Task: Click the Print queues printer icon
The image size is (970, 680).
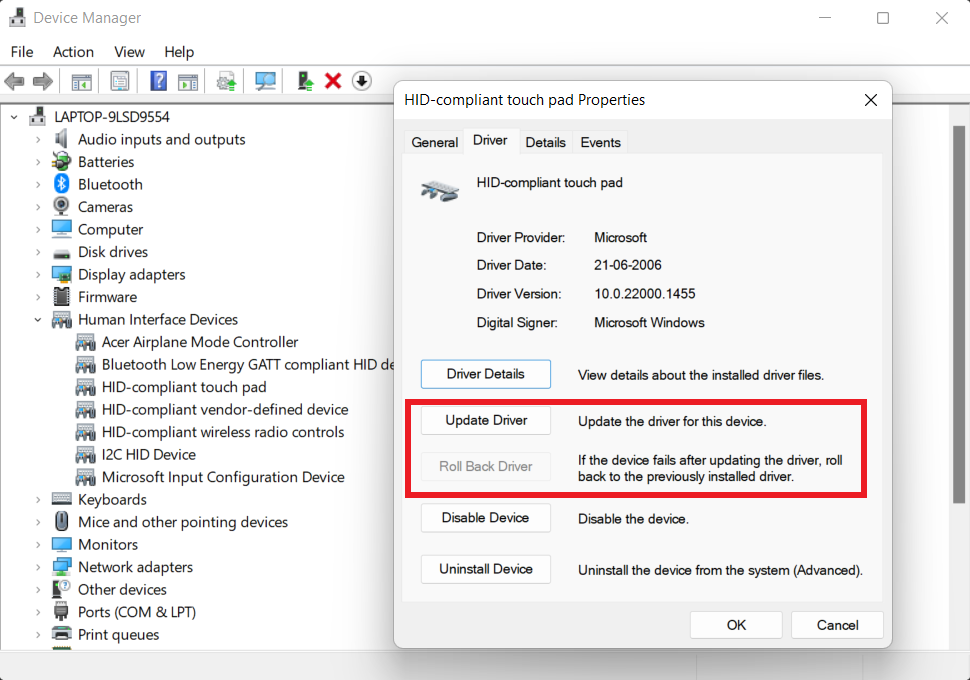Action: (61, 634)
